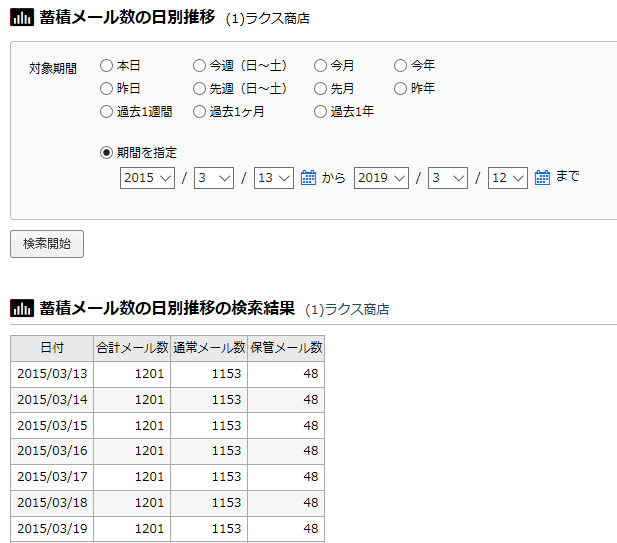Choose 今週（日～土） period option
Image resolution: width=617 pixels, height=543 pixels.
(200, 65)
